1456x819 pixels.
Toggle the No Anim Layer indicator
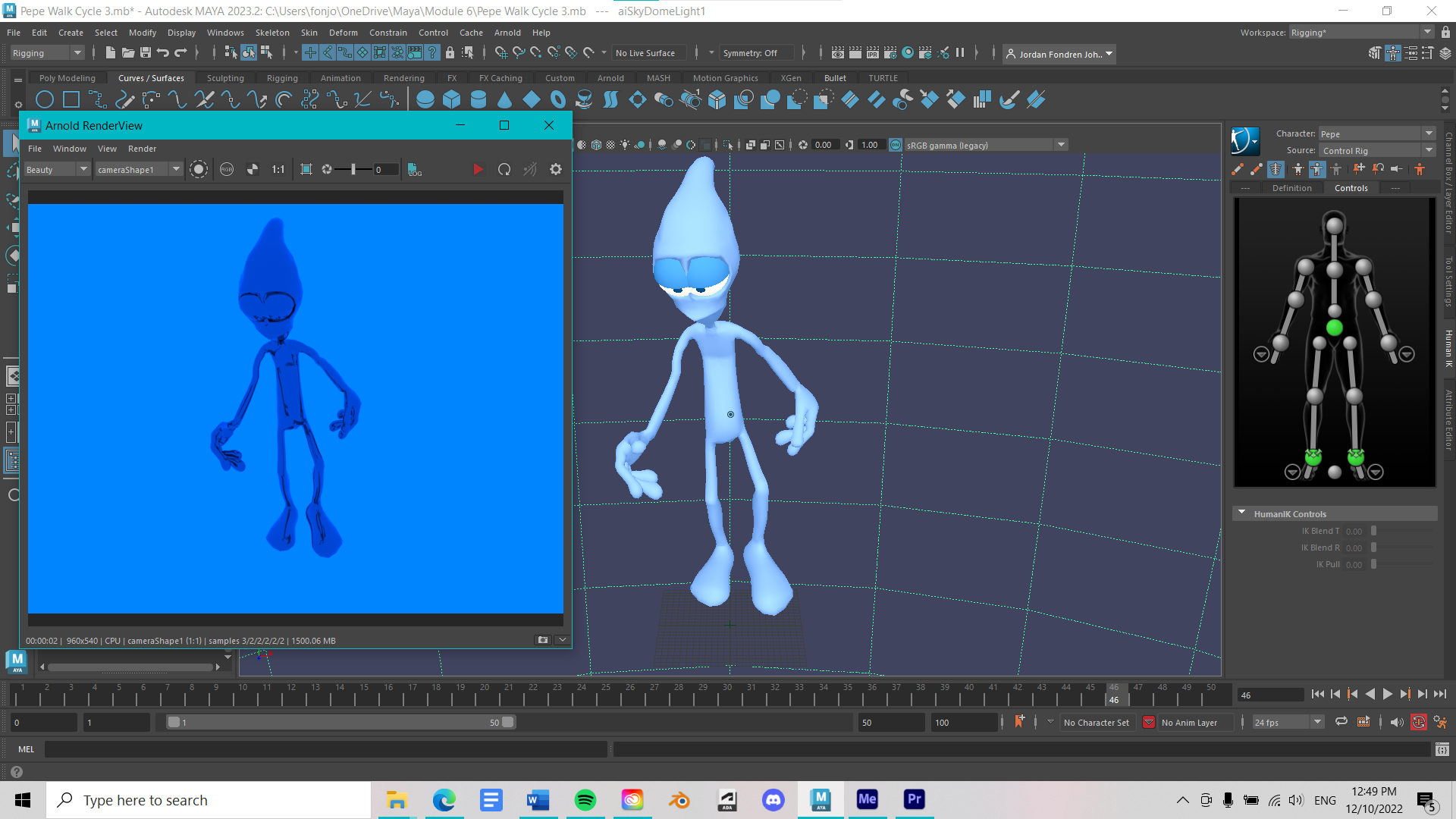[1149, 722]
